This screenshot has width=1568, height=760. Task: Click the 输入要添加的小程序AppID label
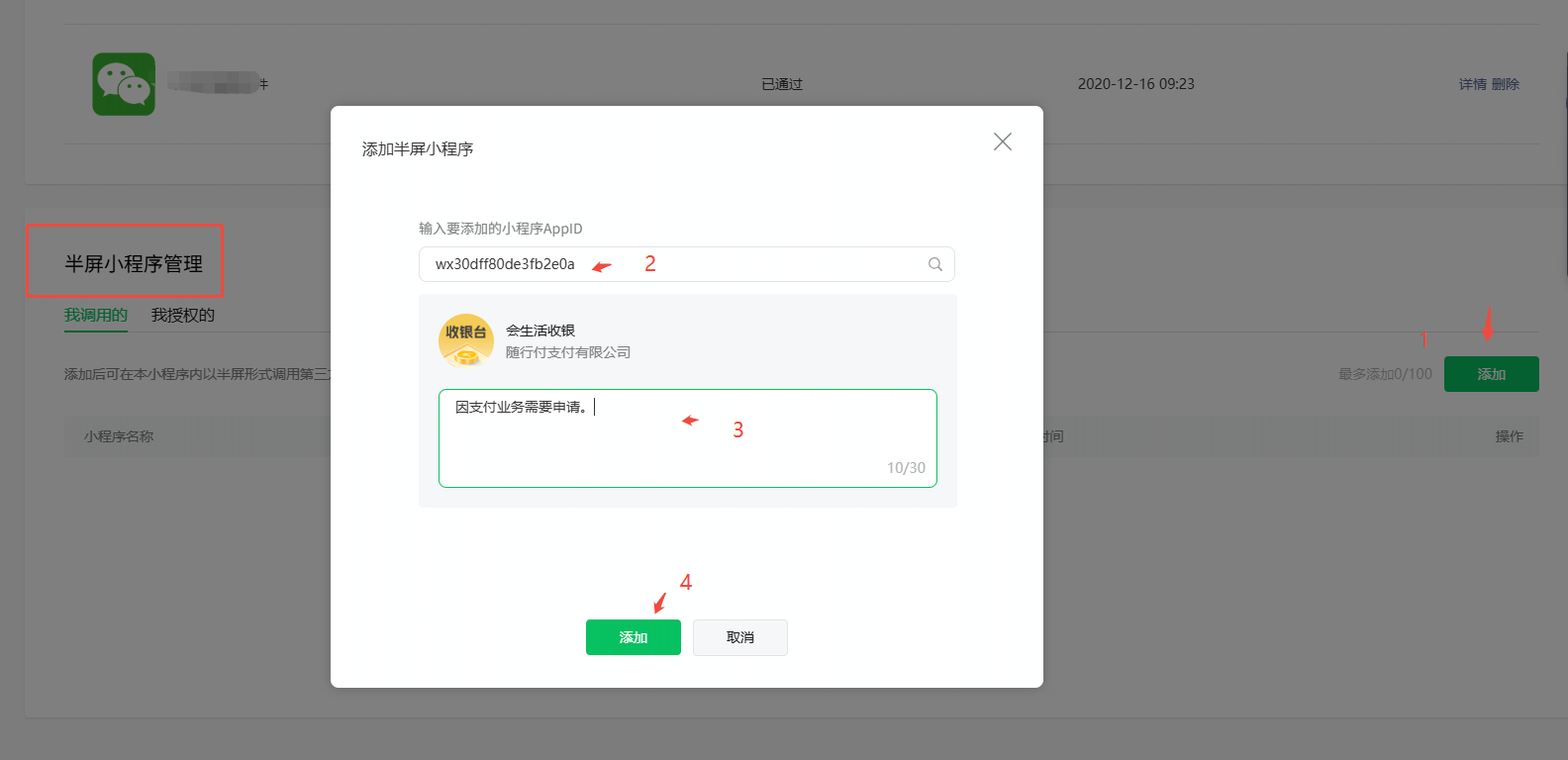coord(501,229)
